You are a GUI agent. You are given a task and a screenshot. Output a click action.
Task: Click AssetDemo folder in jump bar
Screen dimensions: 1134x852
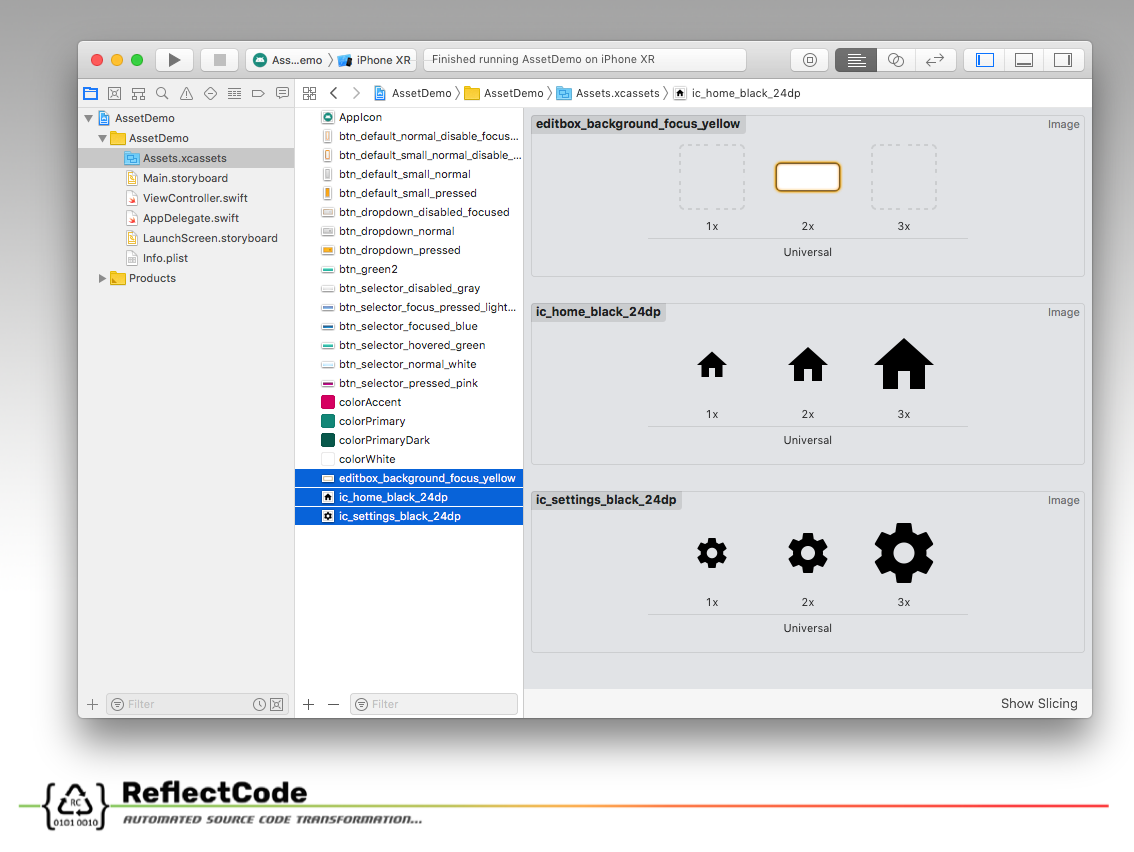click(x=504, y=93)
